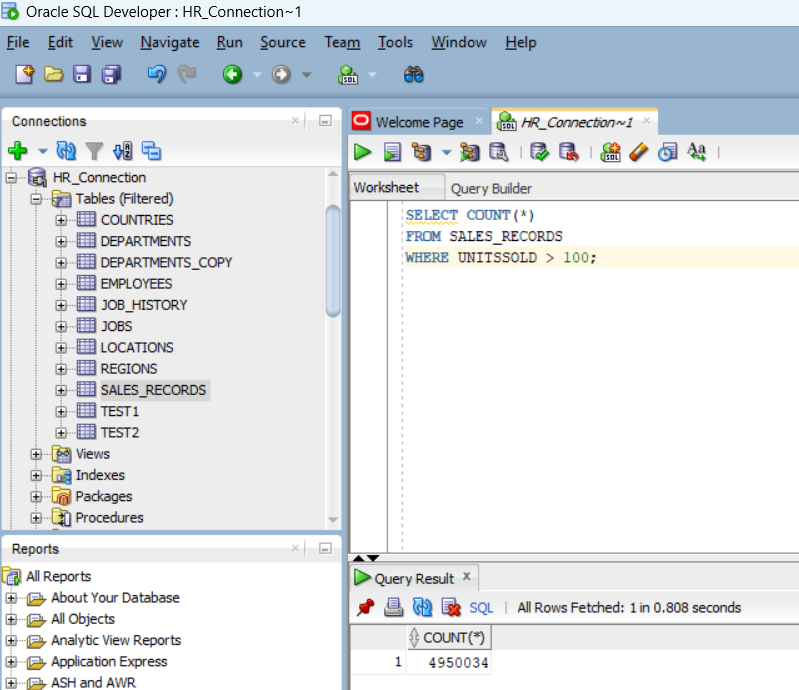Click the To Upper/Lower case Aa icon
The height and width of the screenshot is (690, 799).
[697, 152]
